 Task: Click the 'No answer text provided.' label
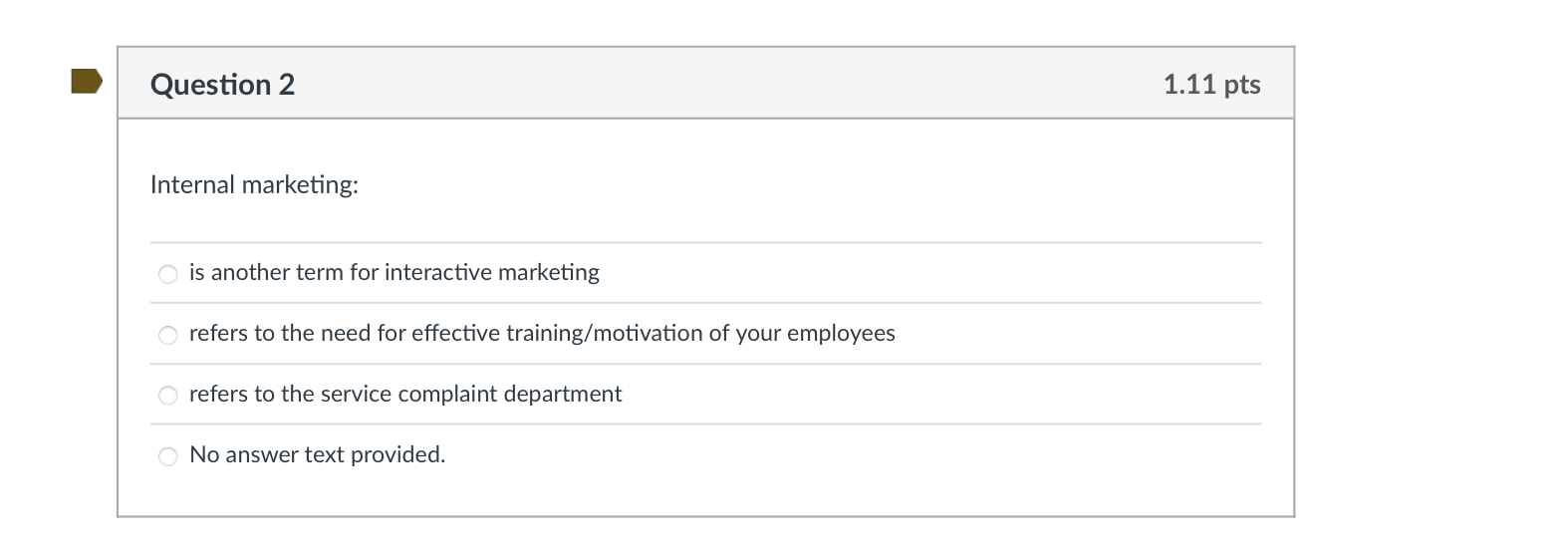click(317, 454)
